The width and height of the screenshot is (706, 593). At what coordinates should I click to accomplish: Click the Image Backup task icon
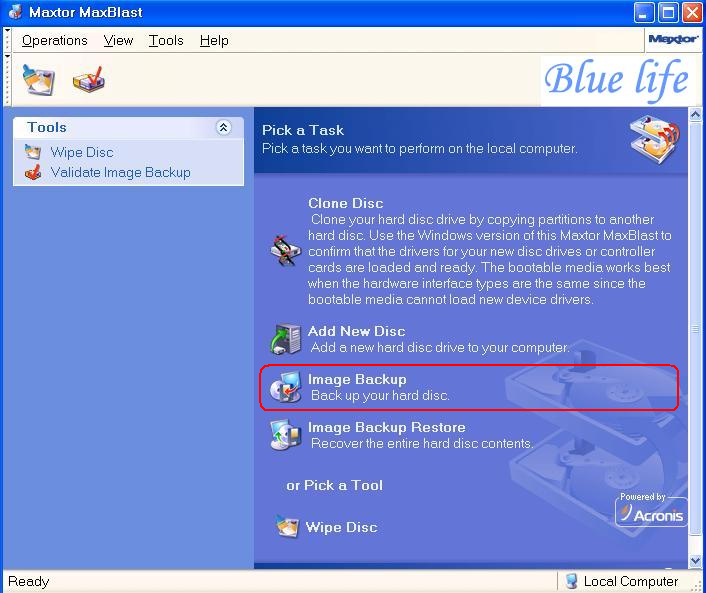[285, 387]
